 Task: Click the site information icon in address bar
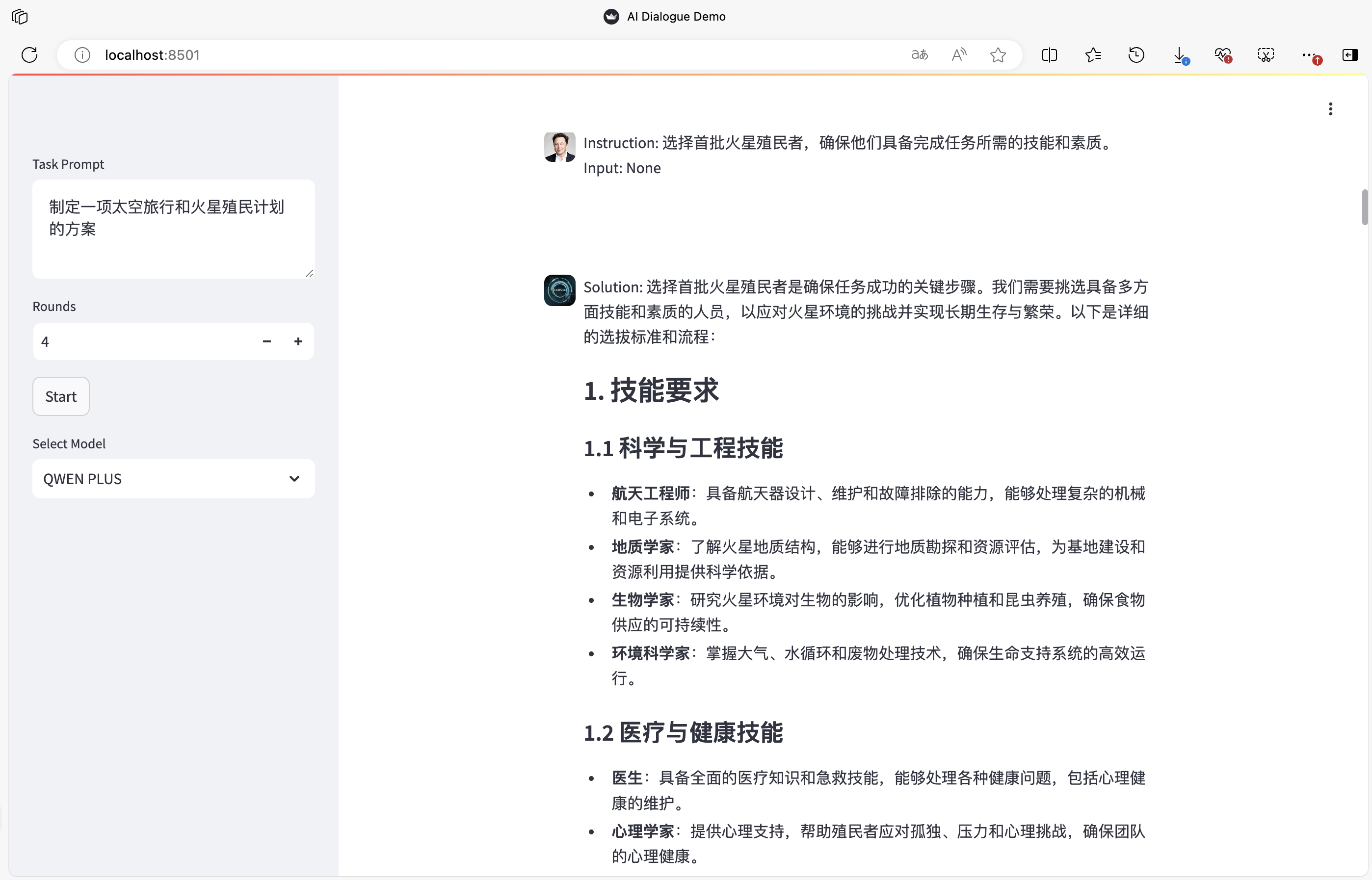[82, 55]
